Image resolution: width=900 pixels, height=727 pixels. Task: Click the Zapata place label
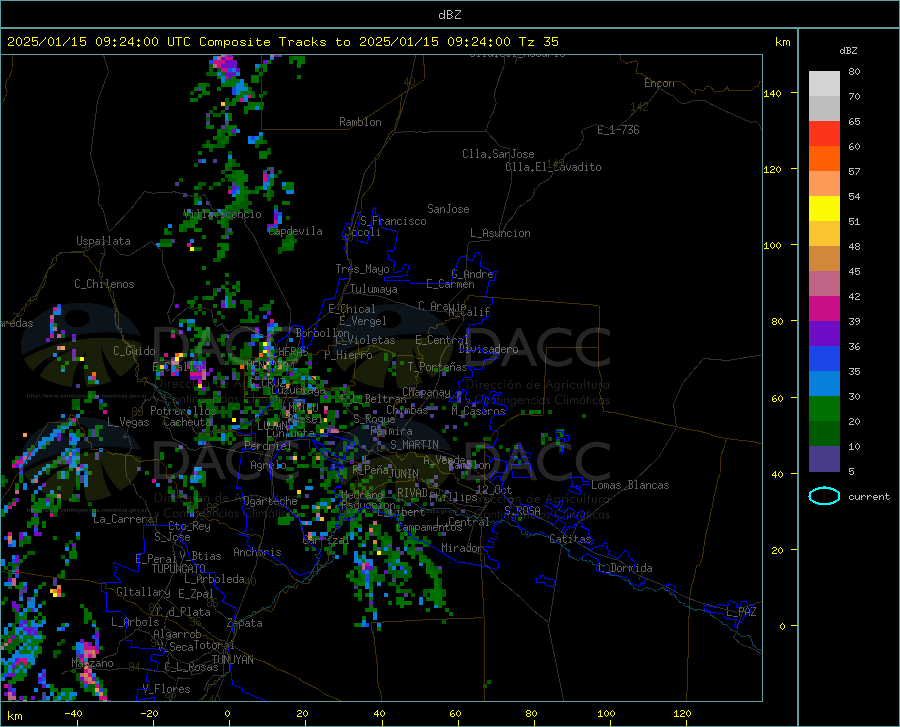pyautogui.click(x=245, y=623)
